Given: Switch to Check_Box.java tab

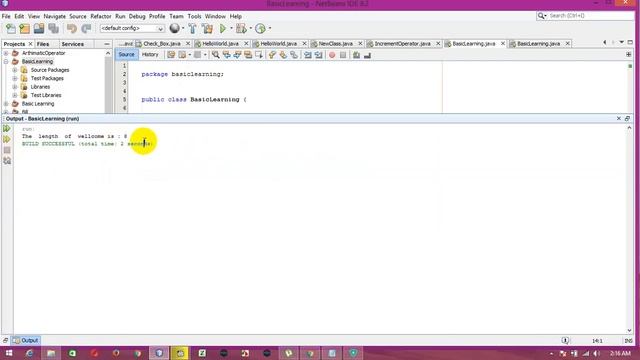Looking at the screenshot, I should pos(162,44).
